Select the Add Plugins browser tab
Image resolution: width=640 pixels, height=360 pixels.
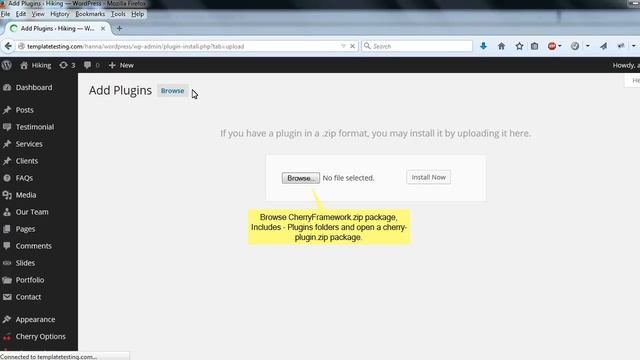pyautogui.click(x=57, y=29)
